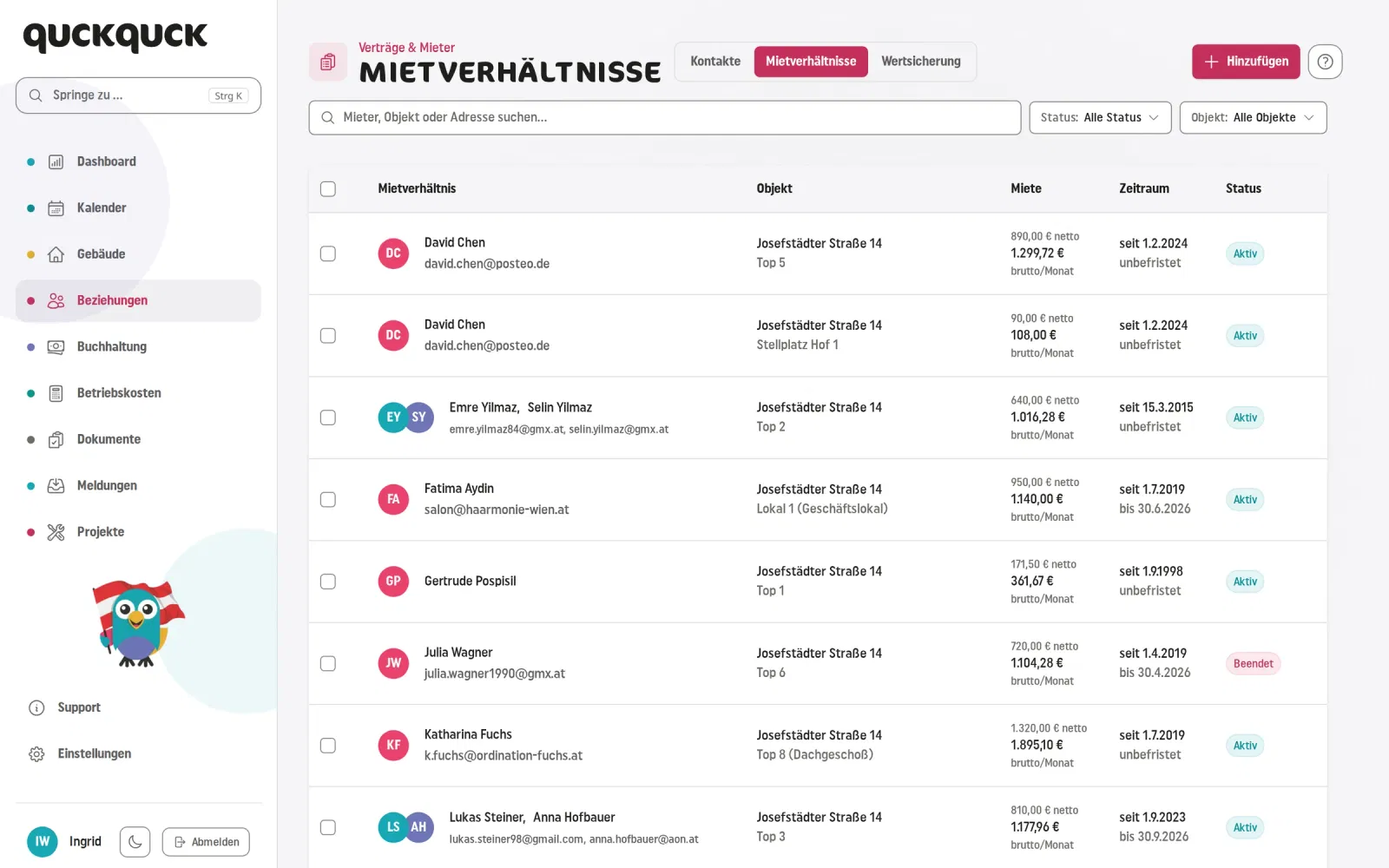Image resolution: width=1389 pixels, height=868 pixels.
Task: Click the Kalender calendar icon
Action: pyautogui.click(x=56, y=208)
